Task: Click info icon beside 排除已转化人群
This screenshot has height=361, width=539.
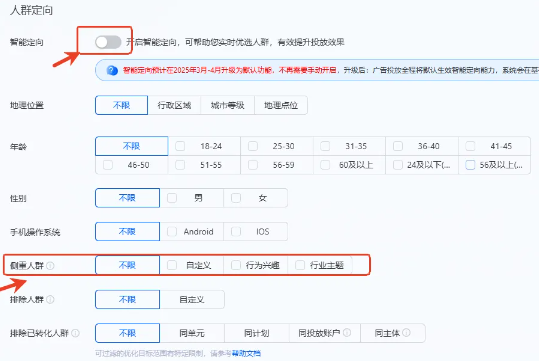Action: click(75, 333)
